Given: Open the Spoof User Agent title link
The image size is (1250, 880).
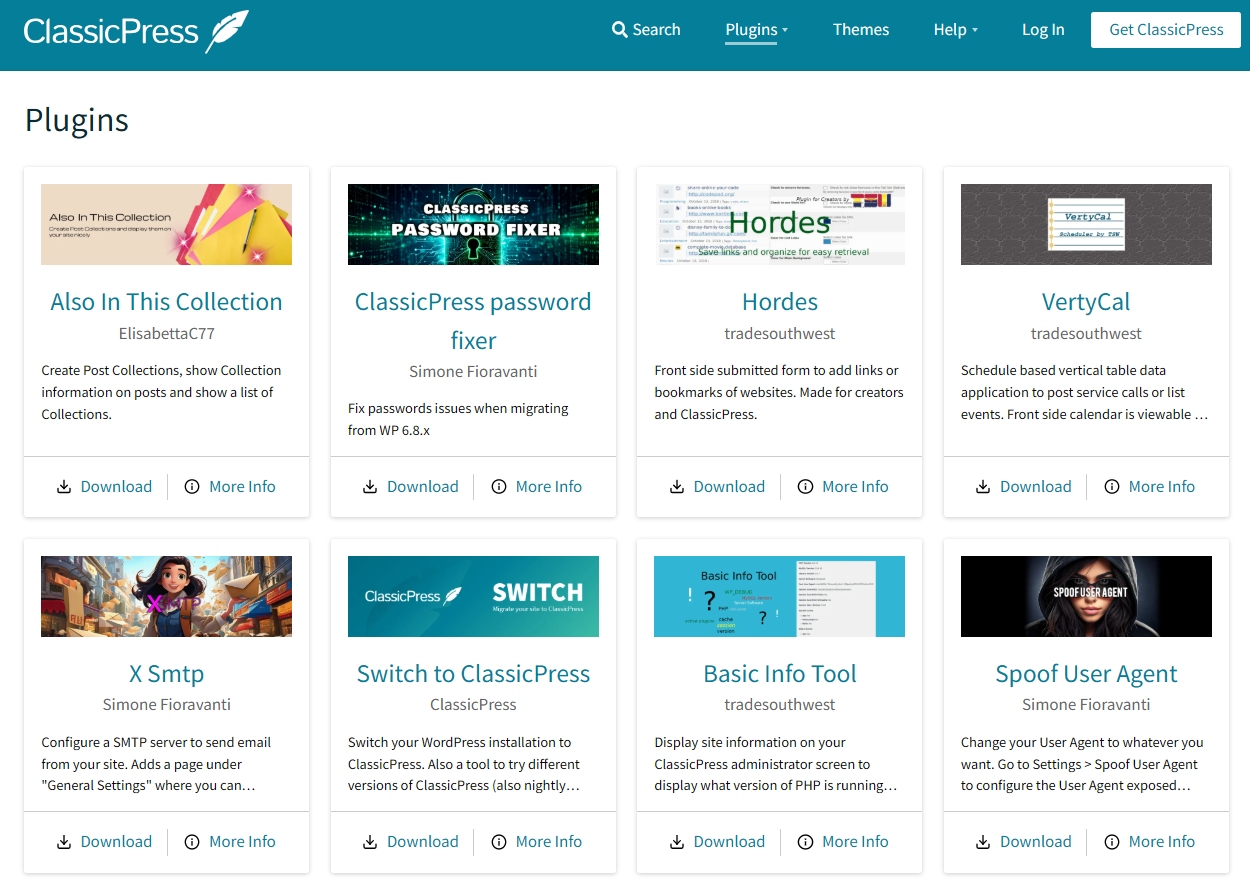Looking at the screenshot, I should (x=1086, y=674).
